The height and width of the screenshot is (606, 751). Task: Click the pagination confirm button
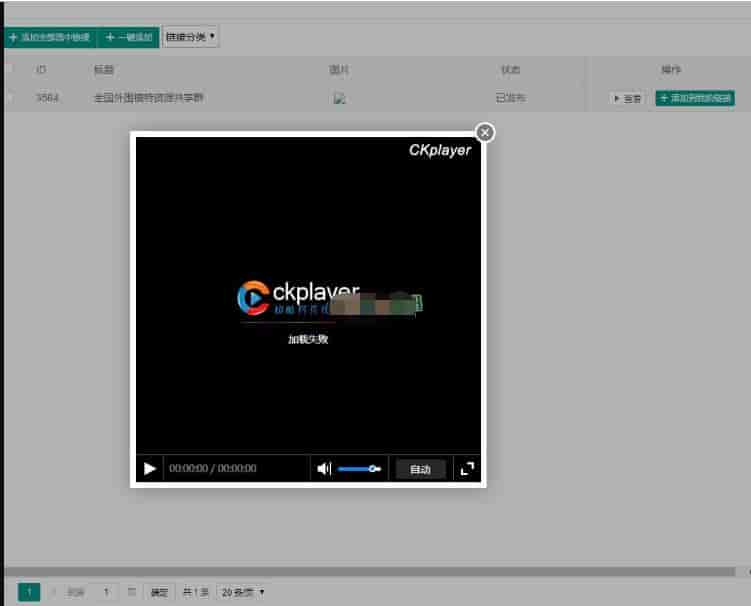[159, 592]
